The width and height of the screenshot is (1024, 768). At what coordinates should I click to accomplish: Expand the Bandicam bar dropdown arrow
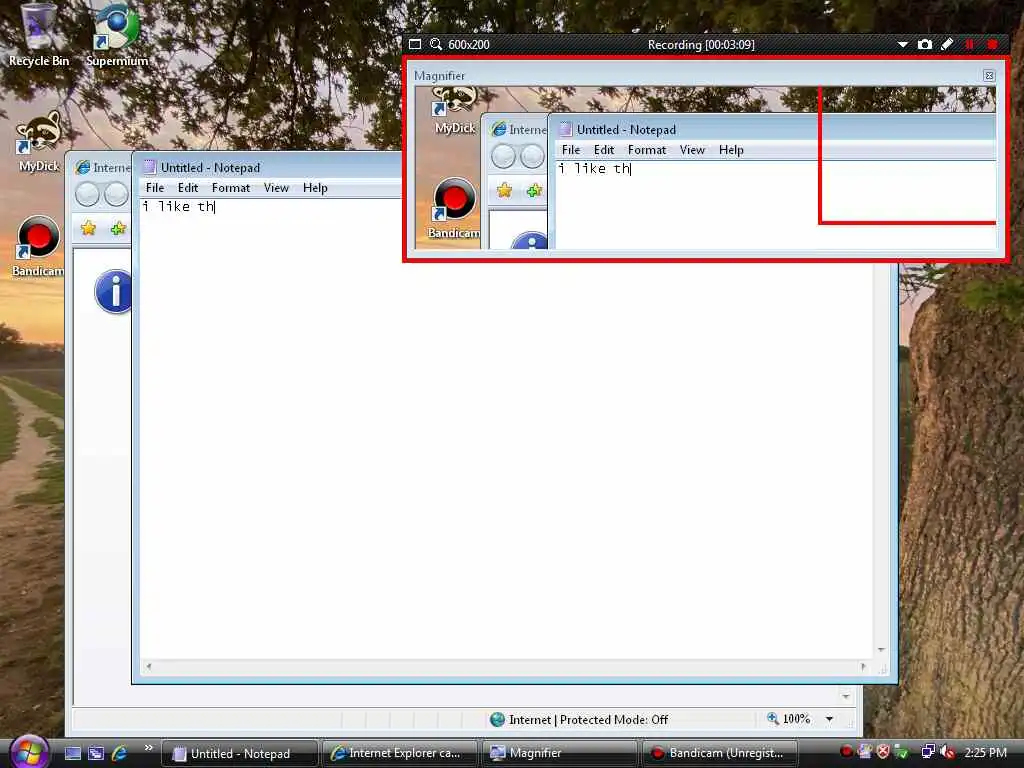[x=903, y=44]
